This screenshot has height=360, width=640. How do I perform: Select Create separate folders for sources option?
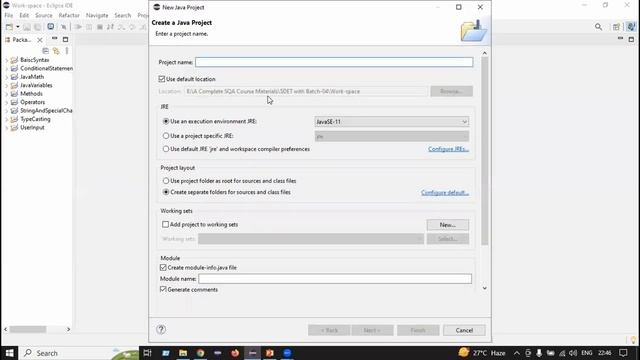coord(166,192)
